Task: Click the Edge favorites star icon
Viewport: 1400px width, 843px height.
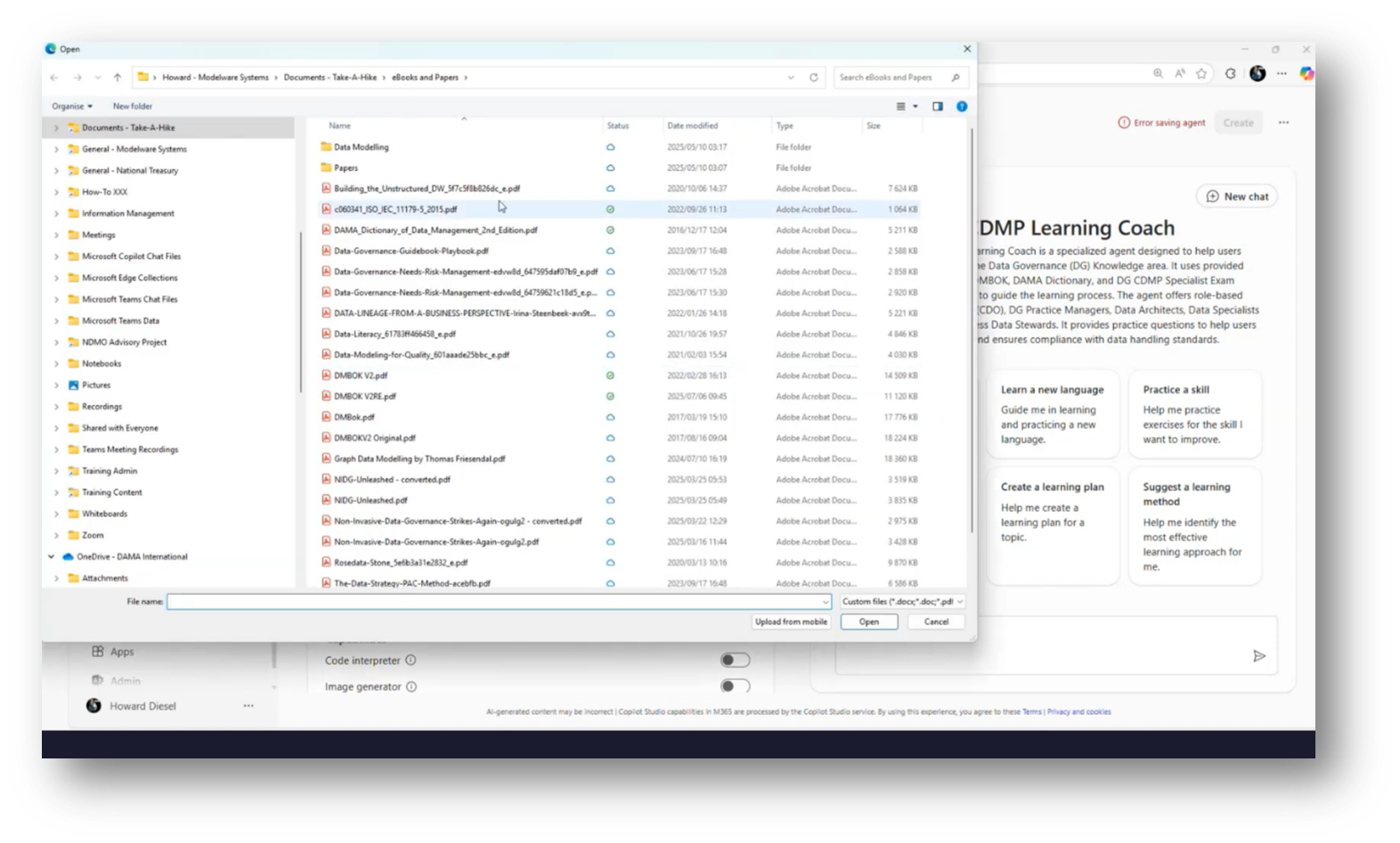Action: 1201,74
